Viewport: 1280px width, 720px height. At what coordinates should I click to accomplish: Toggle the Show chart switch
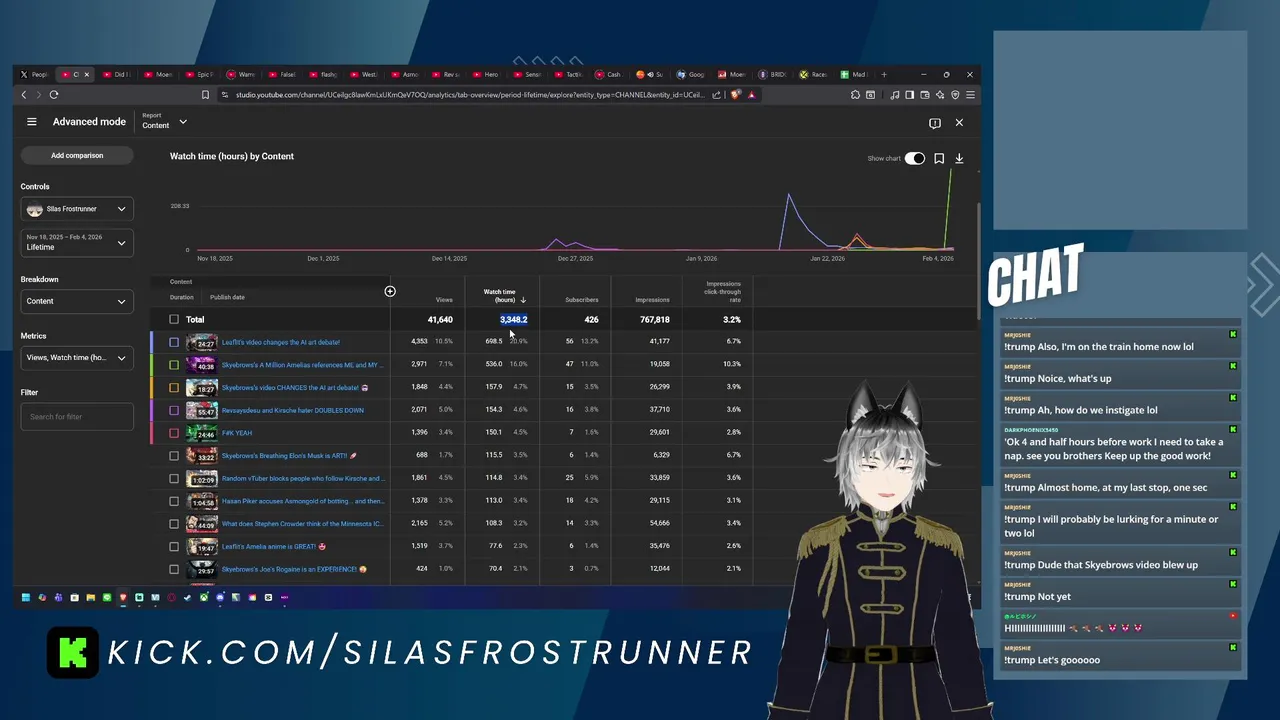pyautogui.click(x=915, y=158)
